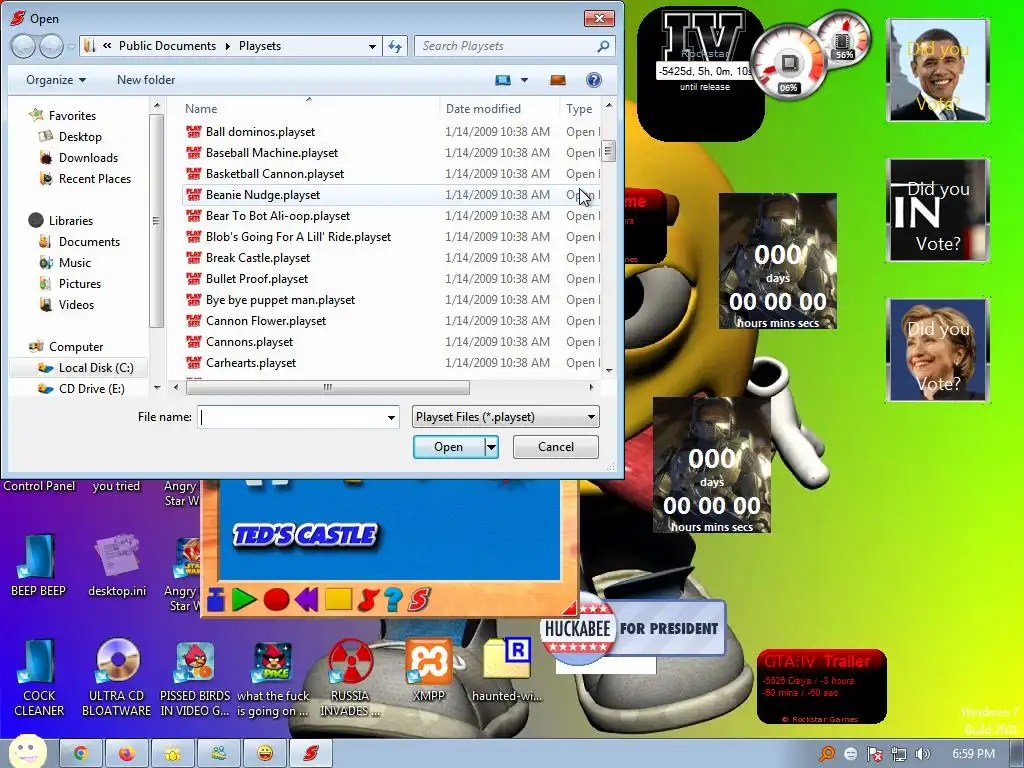Select Bullet Proof.playset file
The height and width of the screenshot is (768, 1024).
(x=257, y=278)
